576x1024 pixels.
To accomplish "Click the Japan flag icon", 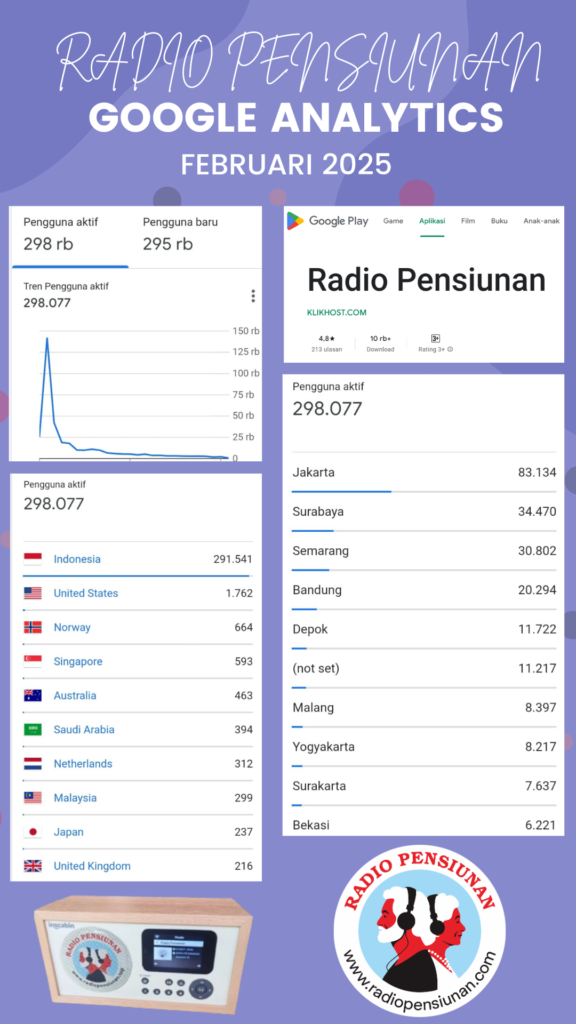I will coord(33,832).
